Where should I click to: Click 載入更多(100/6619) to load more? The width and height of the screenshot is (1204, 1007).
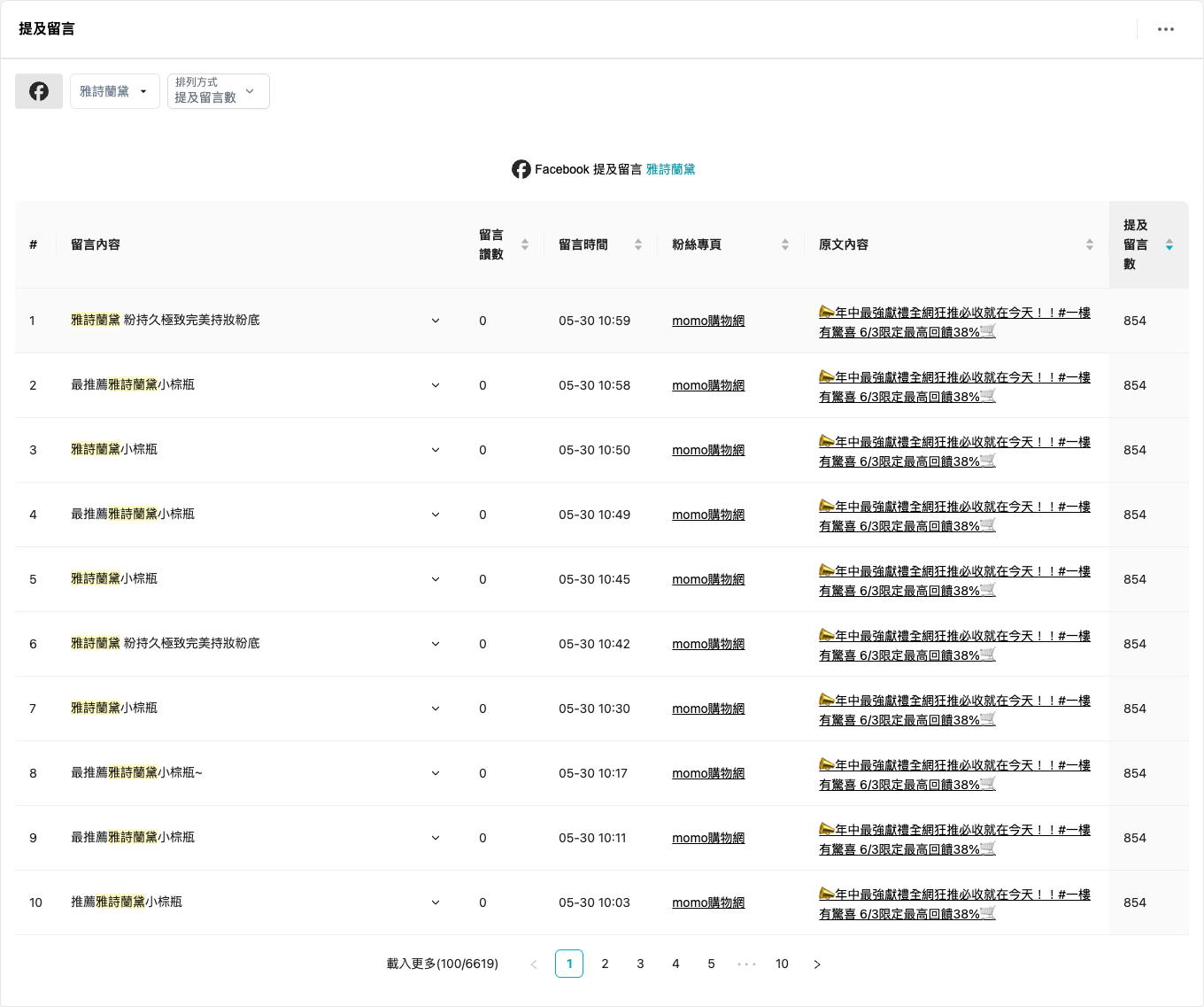click(x=443, y=964)
